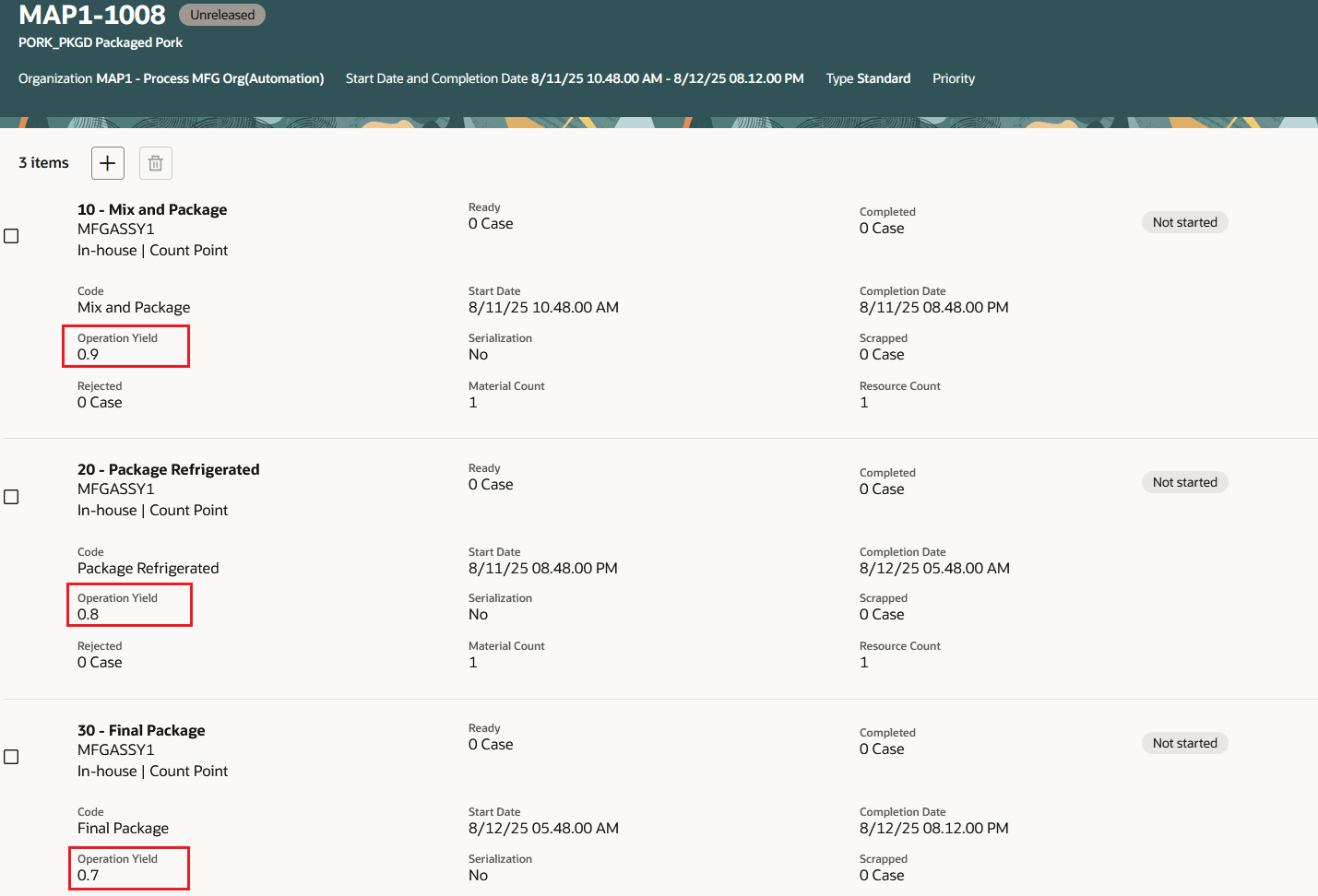1318x896 pixels.
Task: Click the 3 items count label
Action: click(43, 163)
